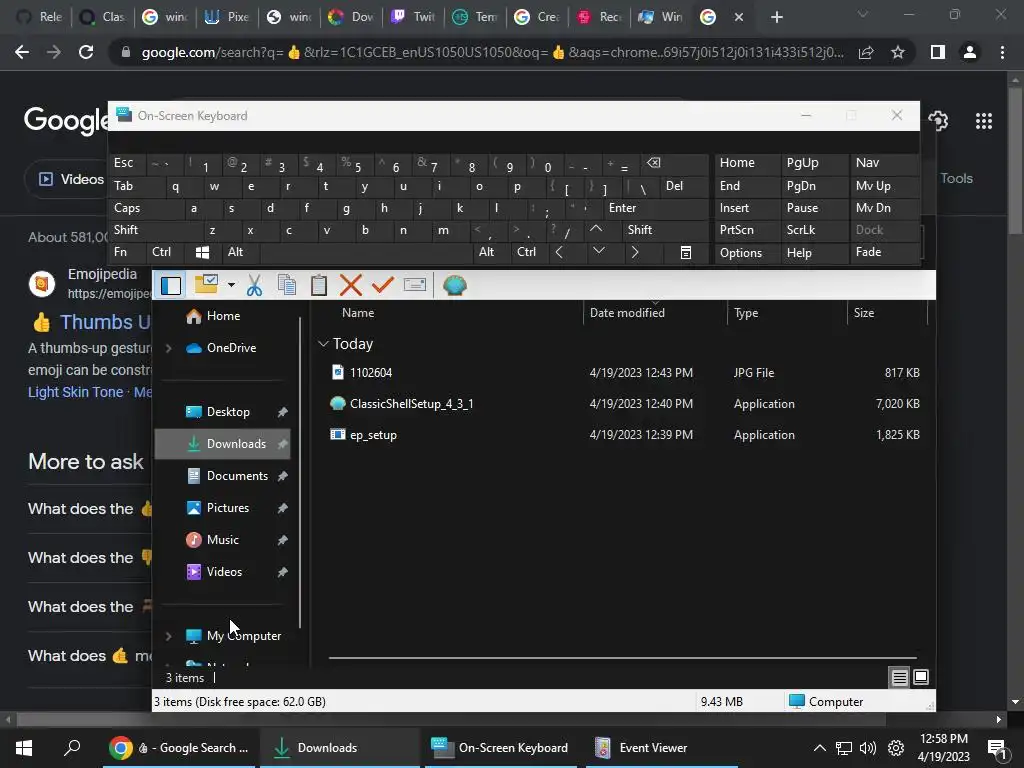The width and height of the screenshot is (1024, 768).
Task: Toggle left Shift key on On-Screen Keyboard
Action: 155,231
